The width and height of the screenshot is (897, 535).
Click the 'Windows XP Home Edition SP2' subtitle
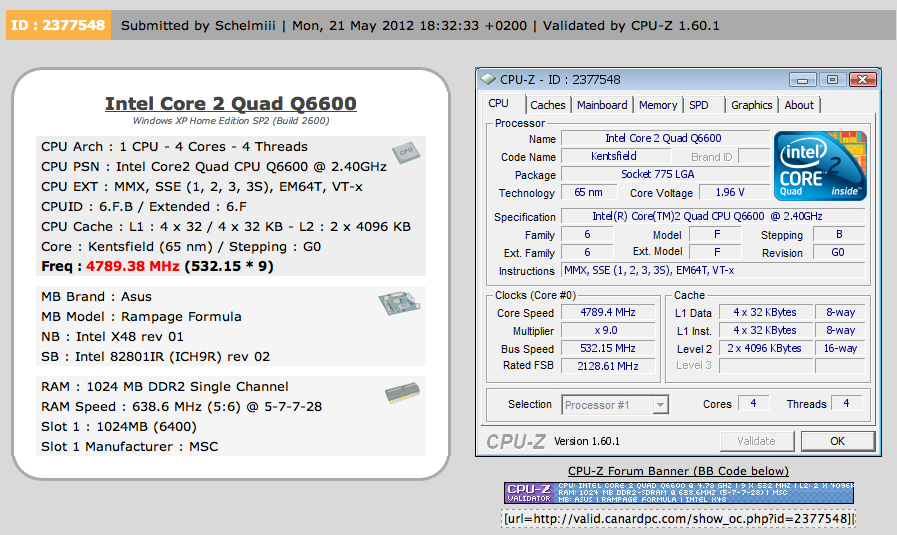[x=231, y=121]
